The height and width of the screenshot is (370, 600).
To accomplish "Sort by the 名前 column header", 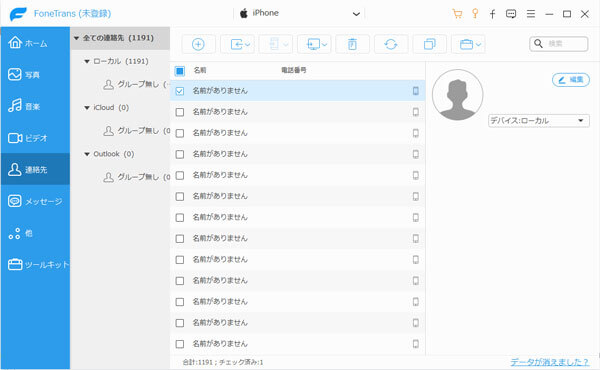I will tap(200, 70).
